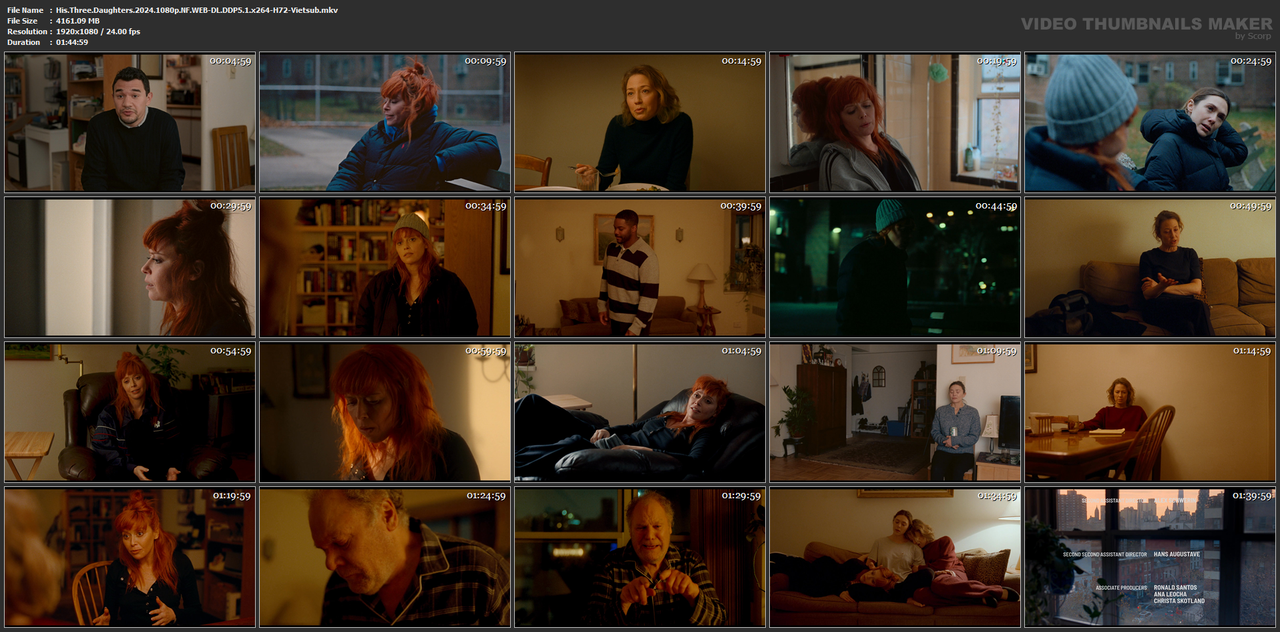Click the file name ending in Vietsub.mkv
Screen dimensions: 1280x632
tap(196, 10)
